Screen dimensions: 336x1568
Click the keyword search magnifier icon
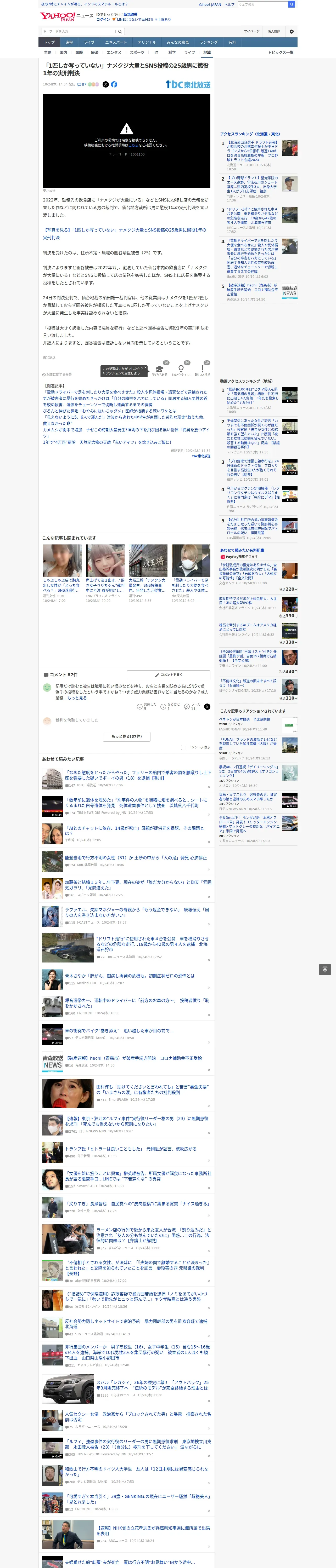point(120,32)
